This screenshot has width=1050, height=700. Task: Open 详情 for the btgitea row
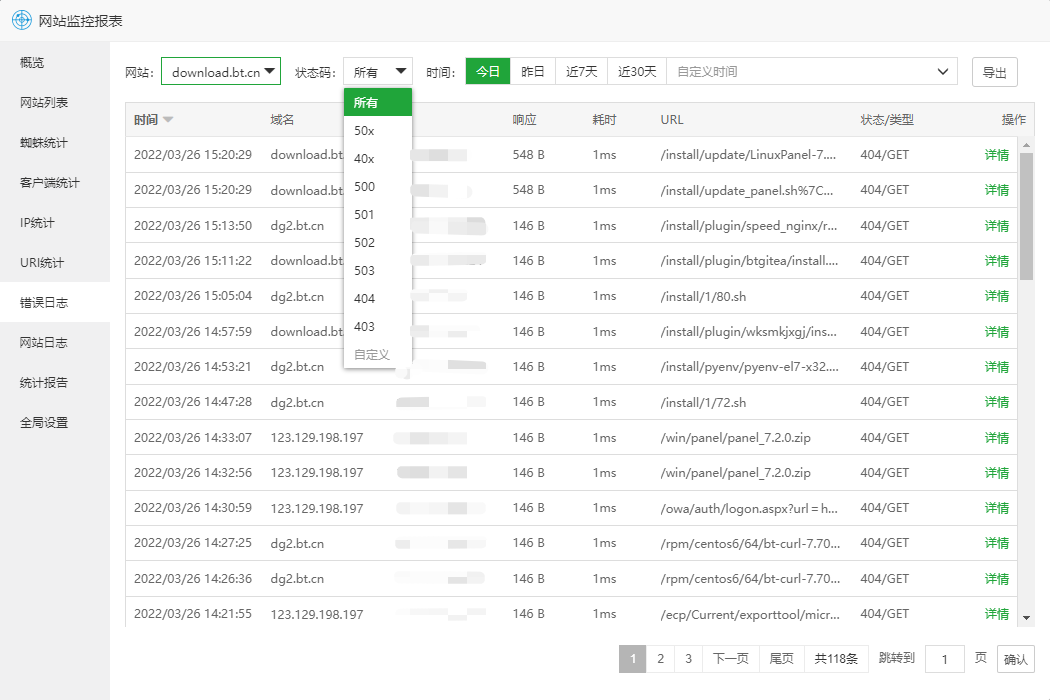(x=996, y=261)
